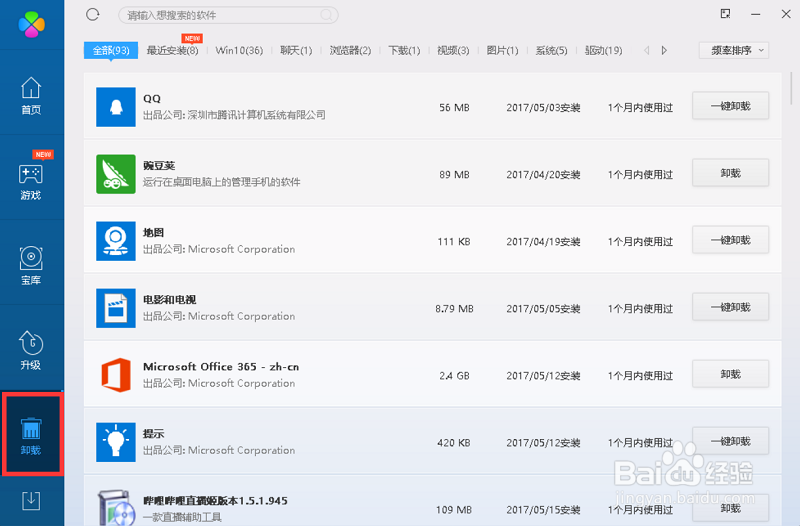Screen dimensions: 800x526
Task: Switch to 视频(3) tab
Action: 453,50
